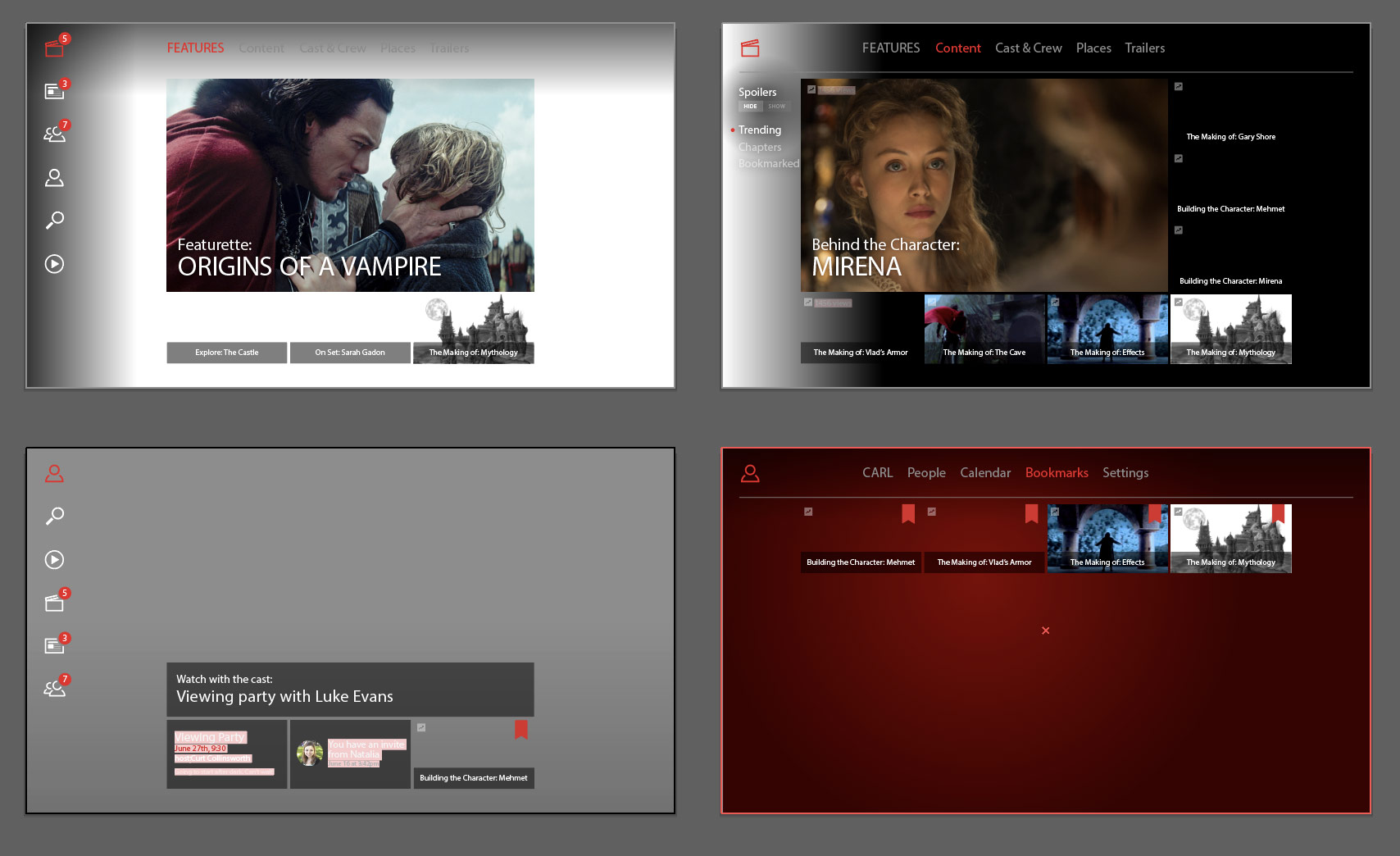Open the Calendar tab on Bookmarks screen
Image resolution: width=1400 pixels, height=856 pixels.
(985, 473)
